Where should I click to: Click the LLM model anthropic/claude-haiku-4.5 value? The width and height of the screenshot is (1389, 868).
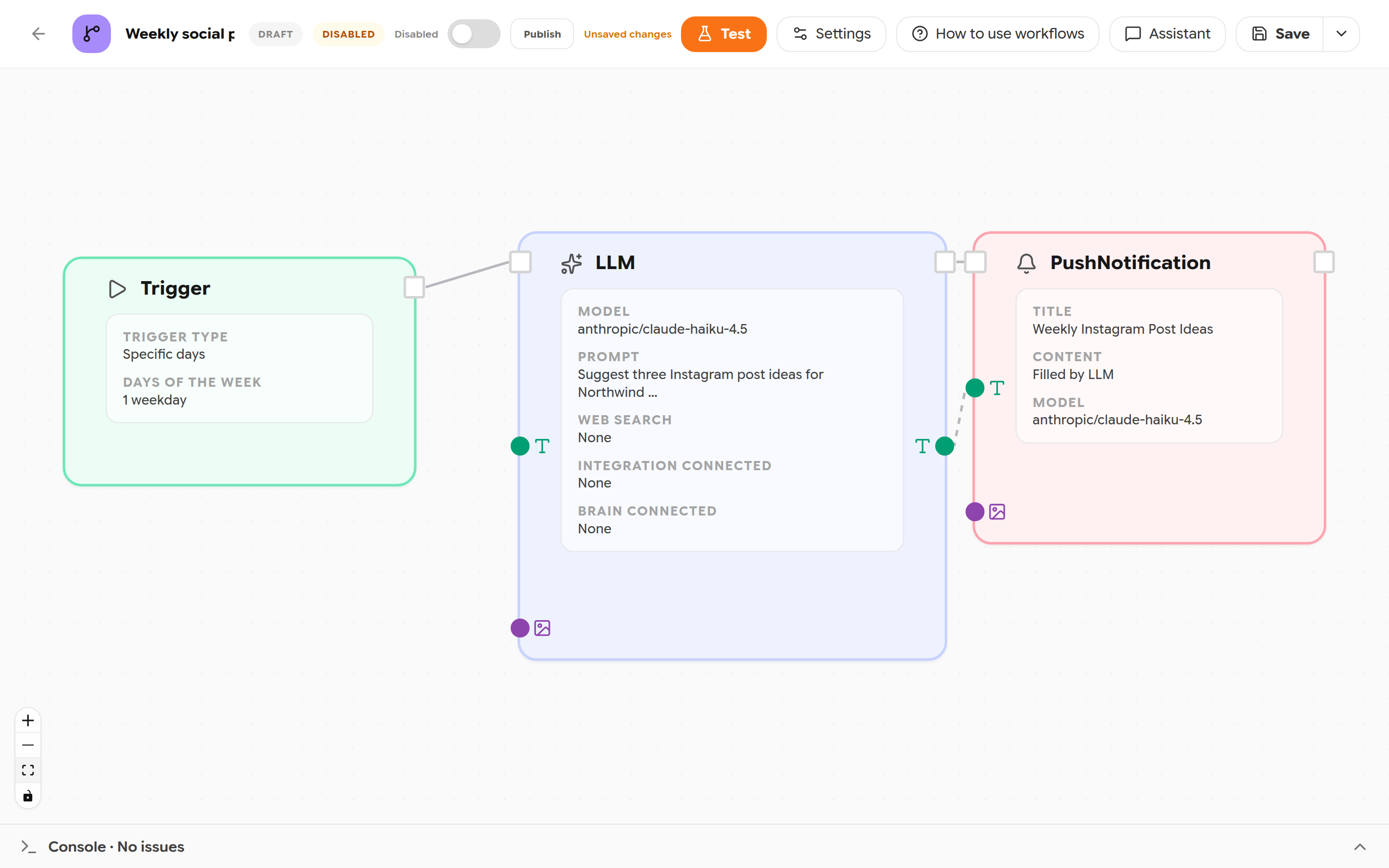tap(662, 329)
